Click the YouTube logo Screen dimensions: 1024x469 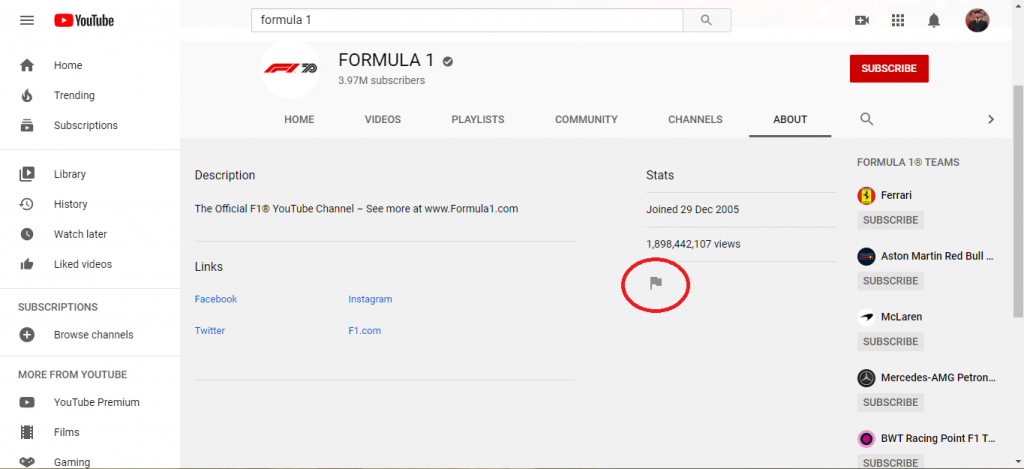pos(84,20)
